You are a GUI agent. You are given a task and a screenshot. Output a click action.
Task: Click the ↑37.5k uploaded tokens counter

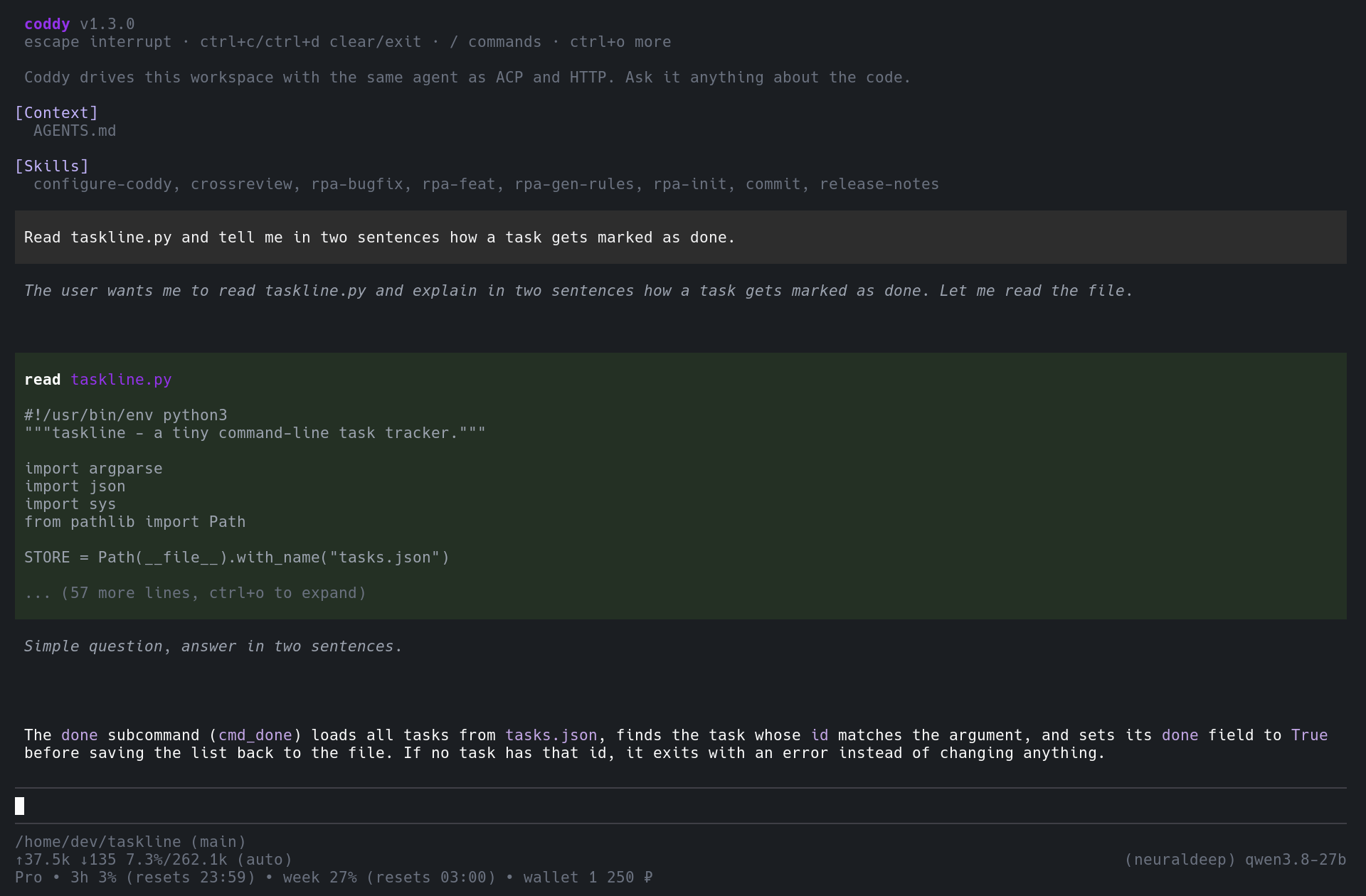click(x=43, y=860)
